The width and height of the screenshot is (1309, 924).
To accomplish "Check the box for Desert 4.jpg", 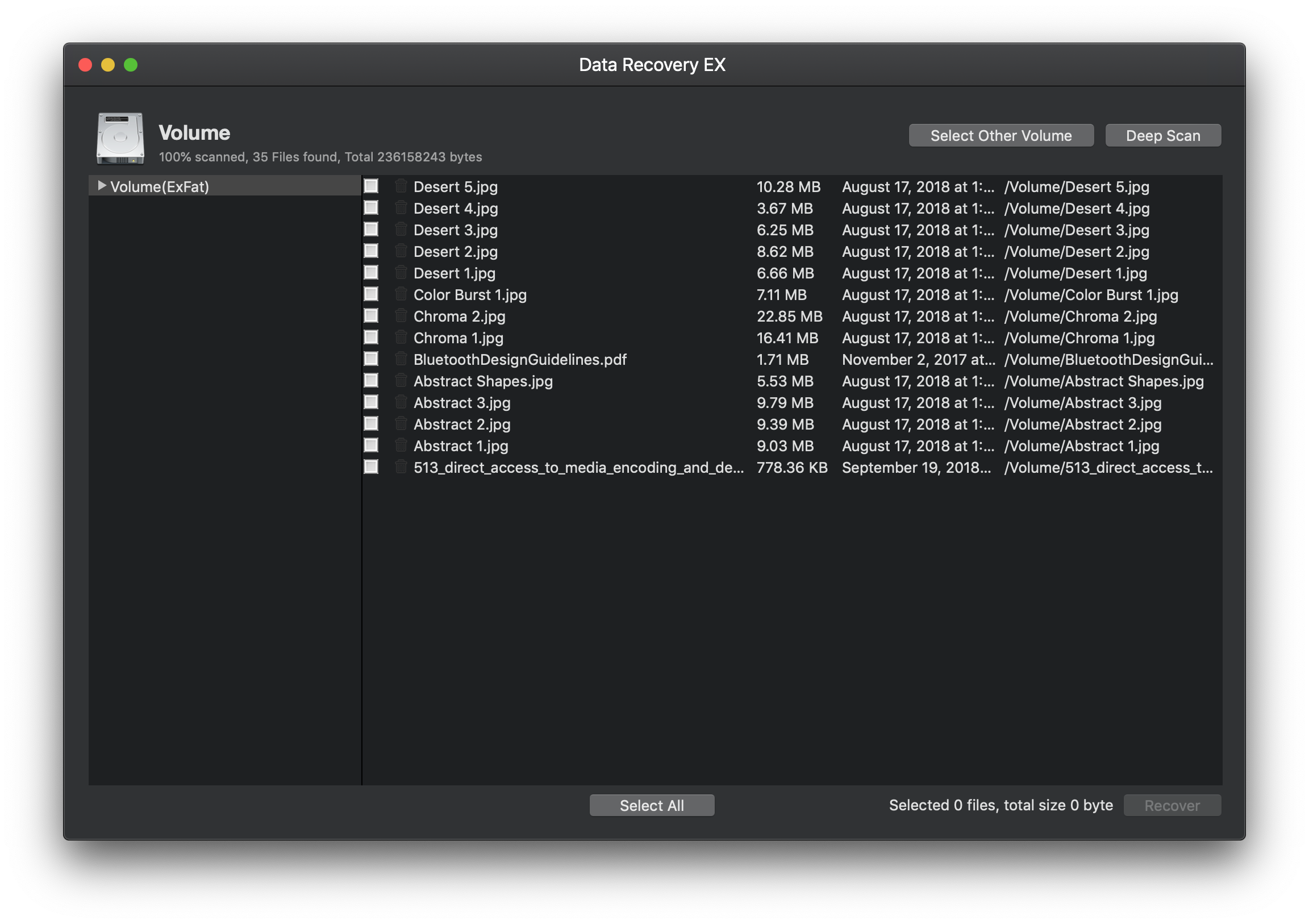I will click(x=371, y=207).
